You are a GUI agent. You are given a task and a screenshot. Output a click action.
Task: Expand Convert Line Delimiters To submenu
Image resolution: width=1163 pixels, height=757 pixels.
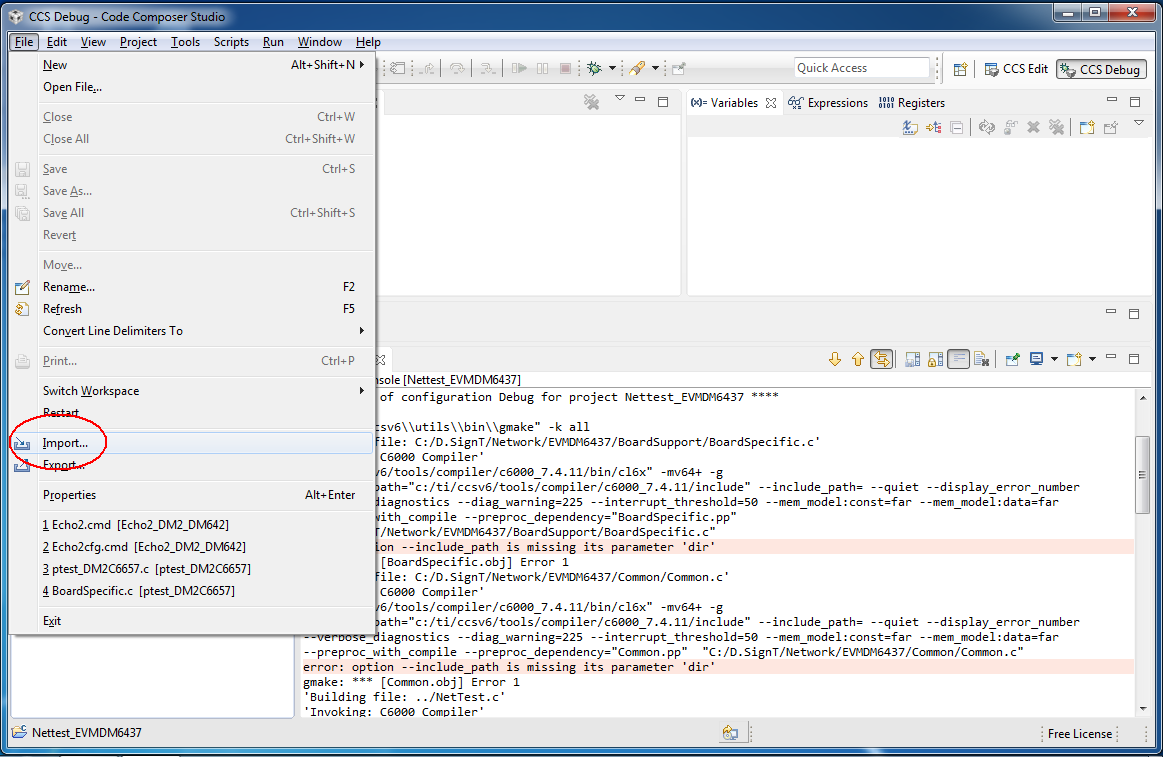[362, 331]
